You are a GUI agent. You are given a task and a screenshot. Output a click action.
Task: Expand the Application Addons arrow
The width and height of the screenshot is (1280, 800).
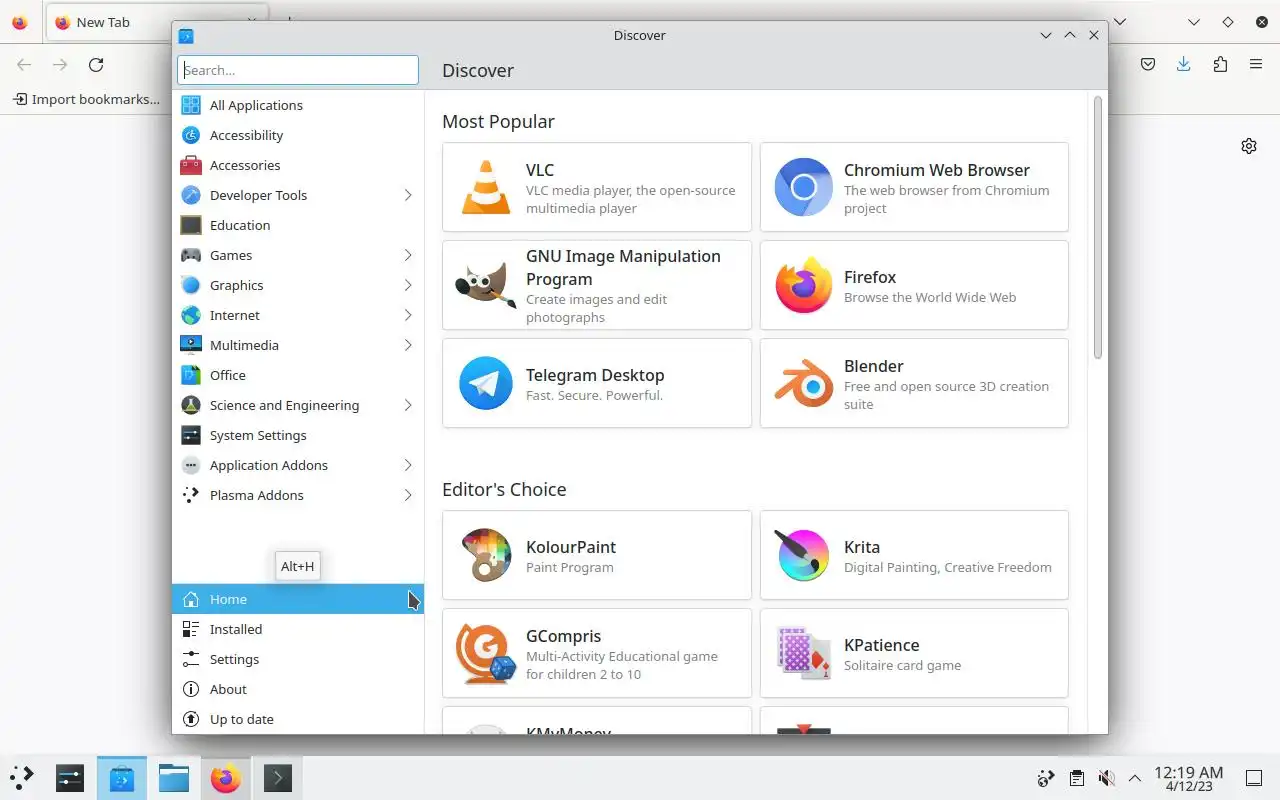coord(408,465)
